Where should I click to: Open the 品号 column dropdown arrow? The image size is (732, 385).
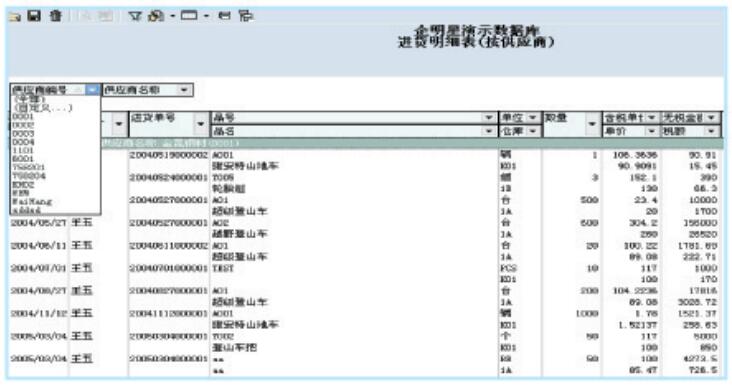488,118
